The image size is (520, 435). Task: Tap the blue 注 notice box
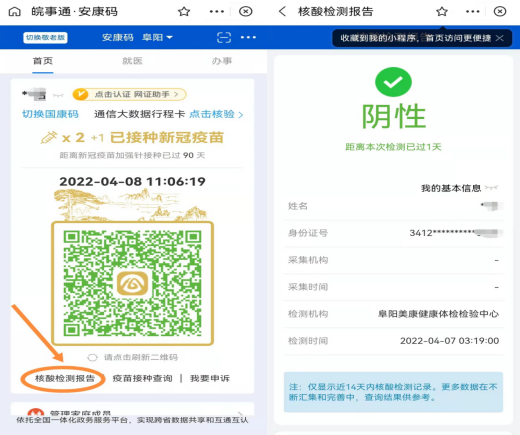393,392
